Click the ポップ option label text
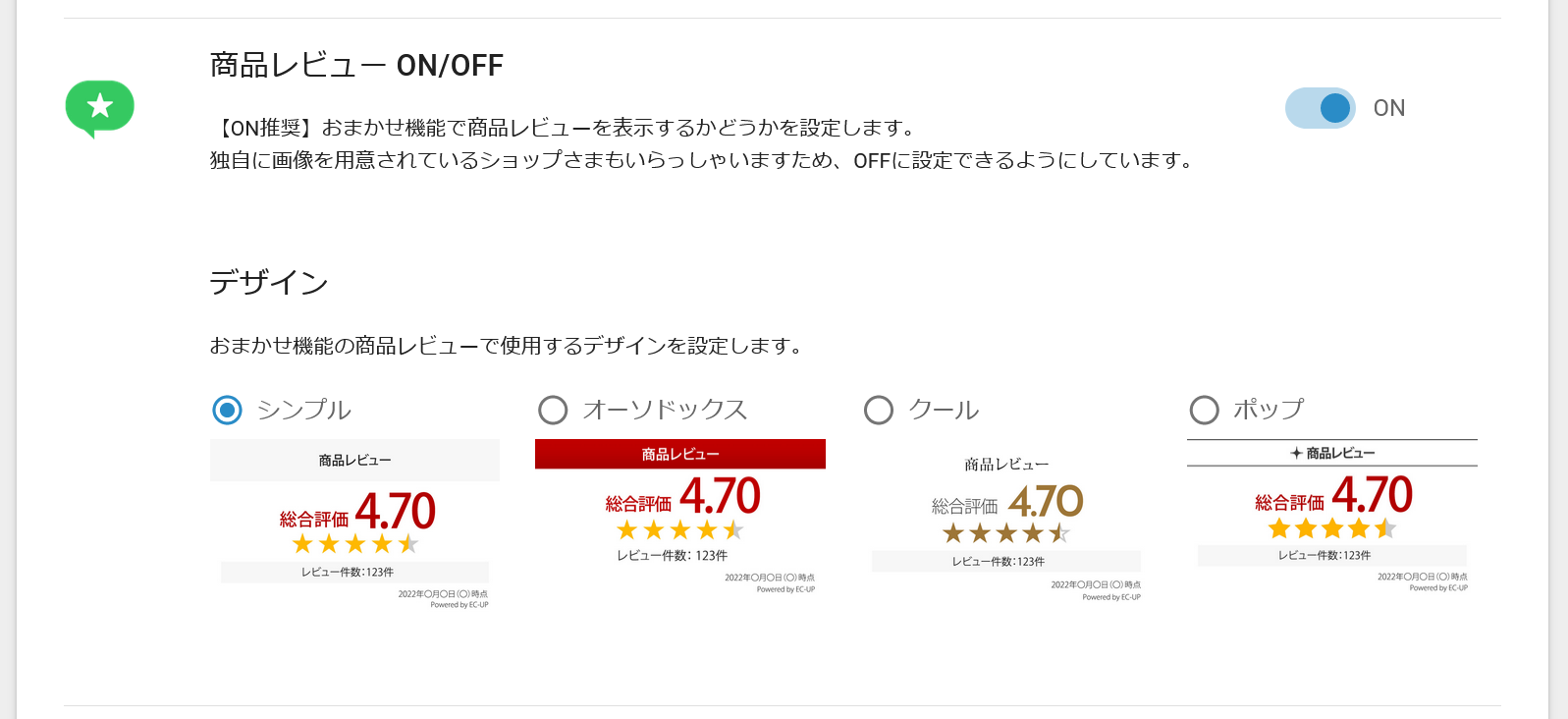The height and width of the screenshot is (719, 1568). click(1269, 410)
